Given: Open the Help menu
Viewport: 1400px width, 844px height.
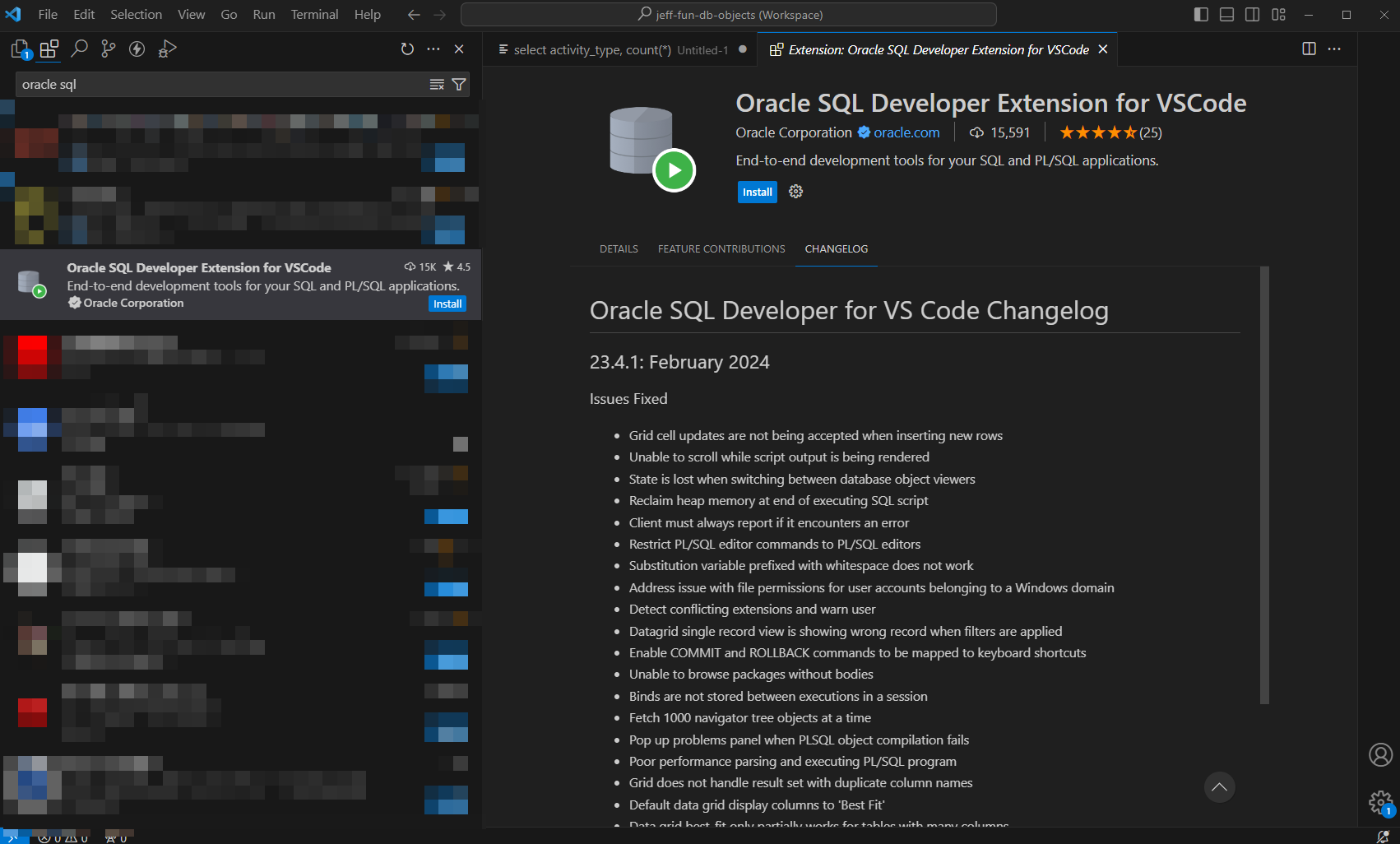Looking at the screenshot, I should (x=368, y=15).
